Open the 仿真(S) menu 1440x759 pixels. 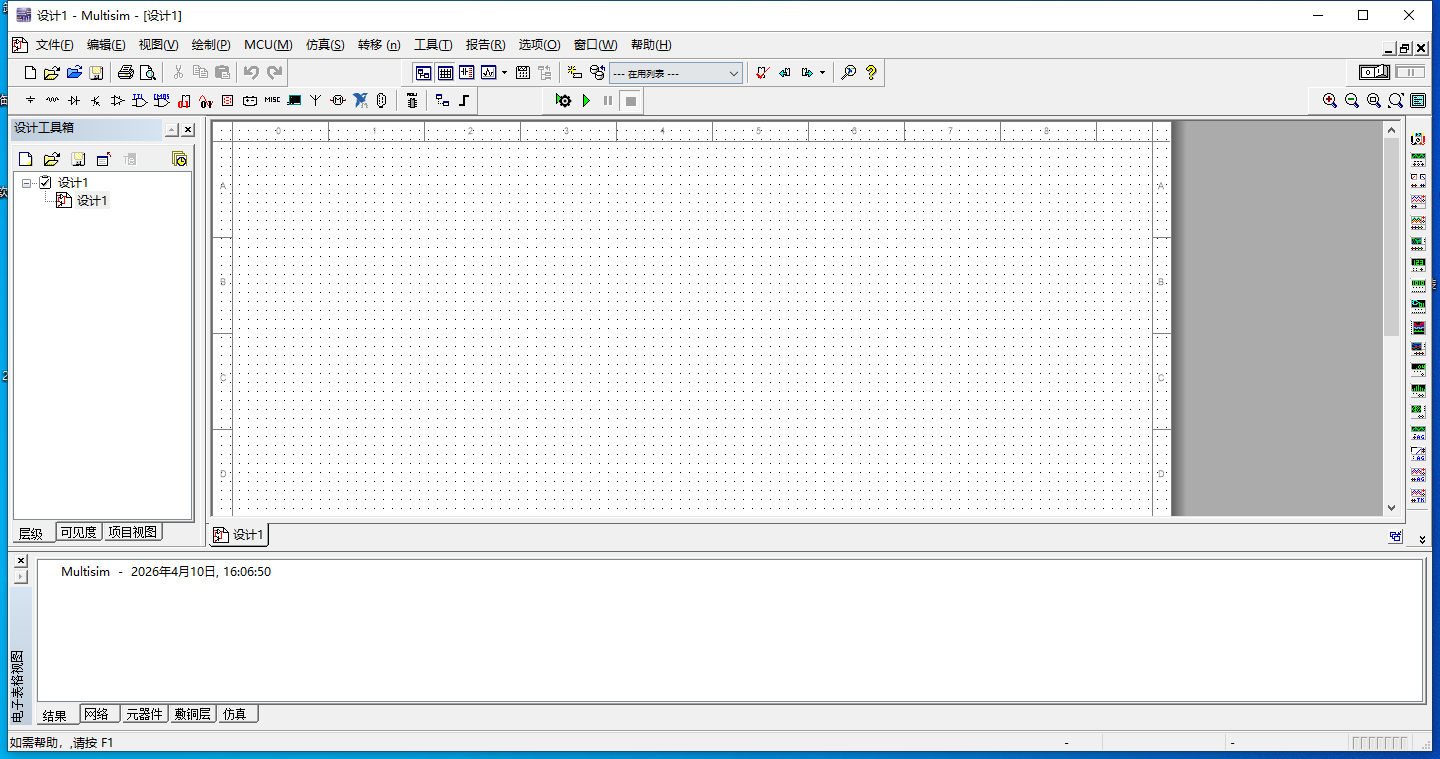[325, 45]
